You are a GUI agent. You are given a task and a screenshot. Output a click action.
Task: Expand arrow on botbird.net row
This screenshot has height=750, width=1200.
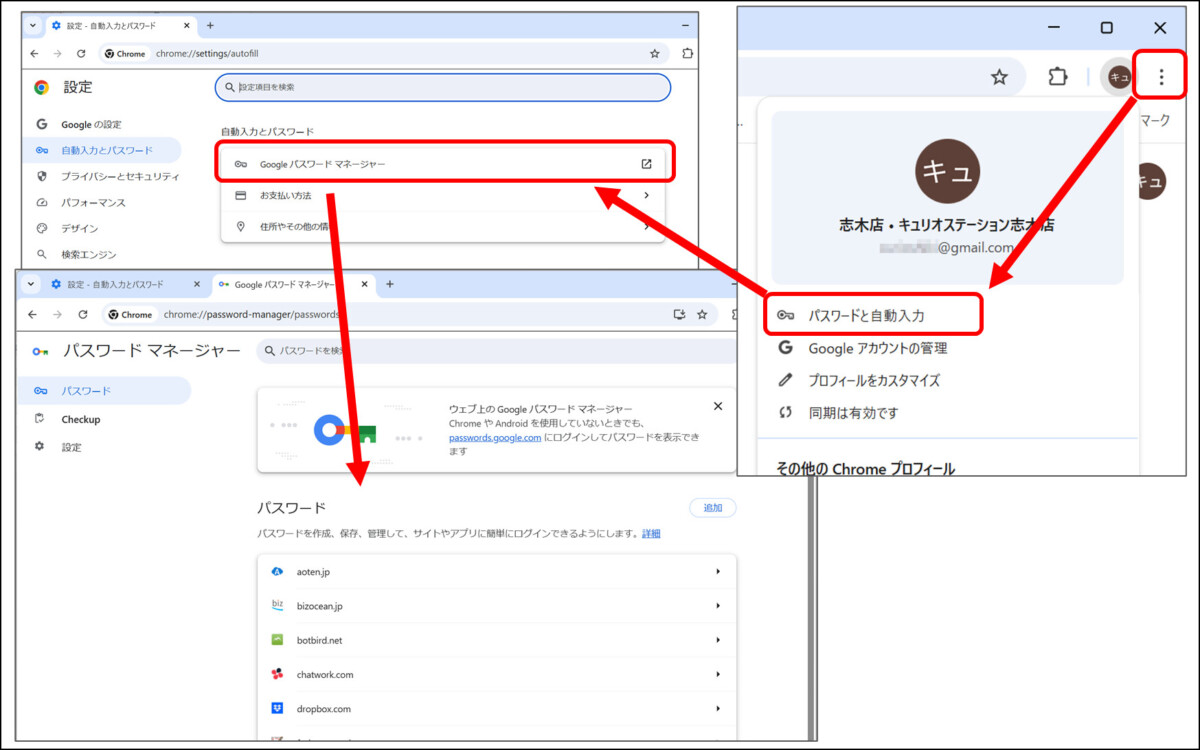(718, 640)
